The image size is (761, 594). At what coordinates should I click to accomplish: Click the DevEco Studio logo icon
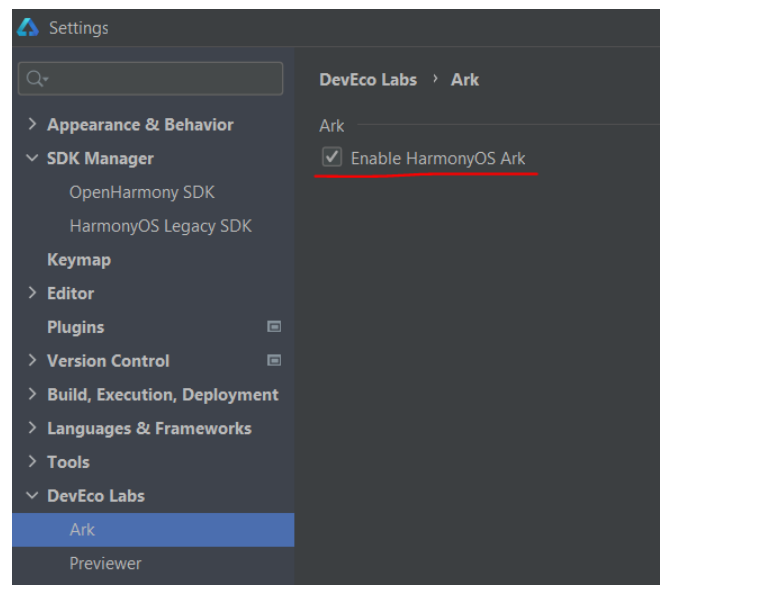pyautogui.click(x=28, y=27)
